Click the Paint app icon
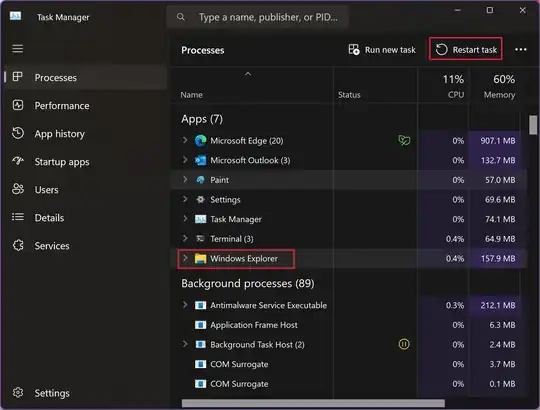This screenshot has width=540, height=410. click(200, 180)
